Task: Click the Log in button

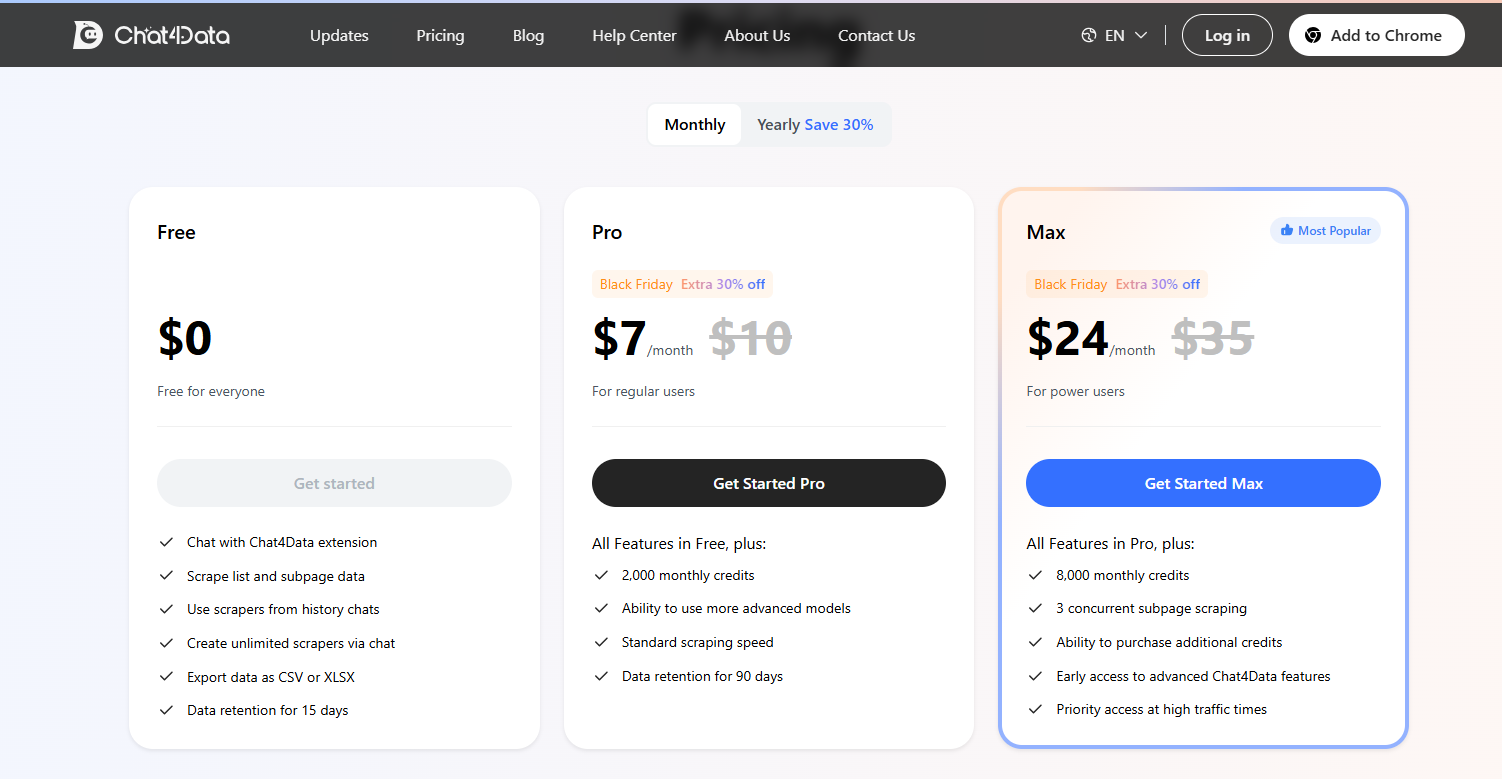Action: click(1227, 34)
